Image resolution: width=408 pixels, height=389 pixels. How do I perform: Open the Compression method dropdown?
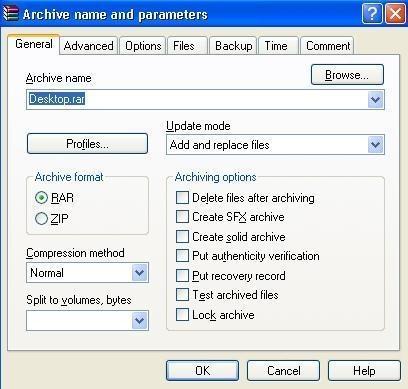[x=140, y=273]
